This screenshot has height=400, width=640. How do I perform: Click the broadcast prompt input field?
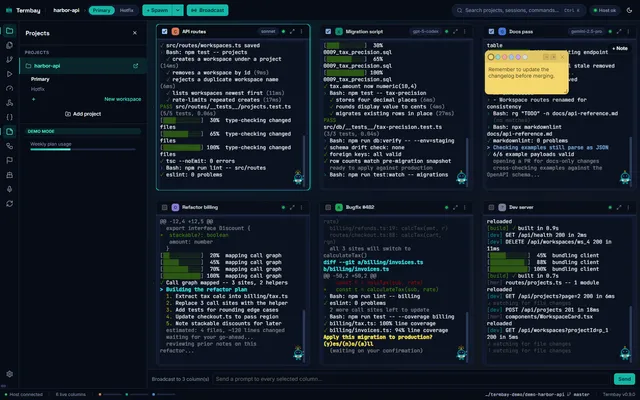pyautogui.click(x=412, y=379)
